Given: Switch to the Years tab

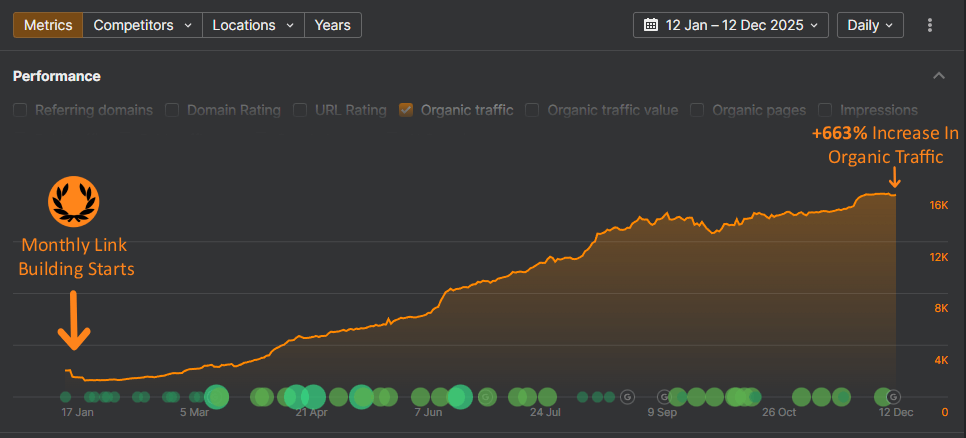Looking at the screenshot, I should coord(332,24).
